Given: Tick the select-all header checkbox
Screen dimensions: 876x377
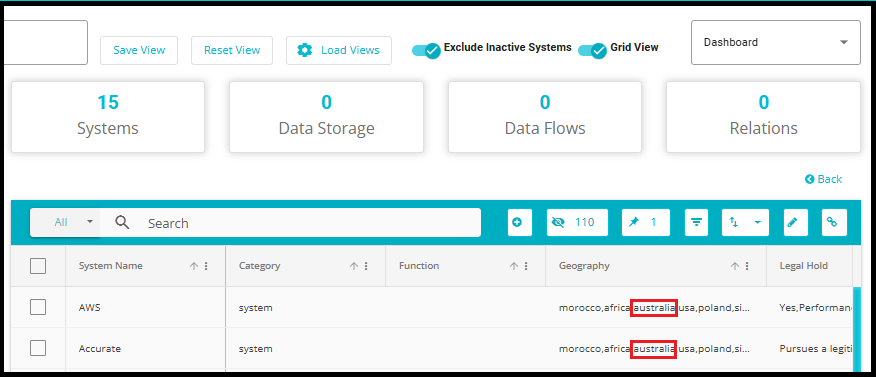Looking at the screenshot, I should pyautogui.click(x=38, y=266).
